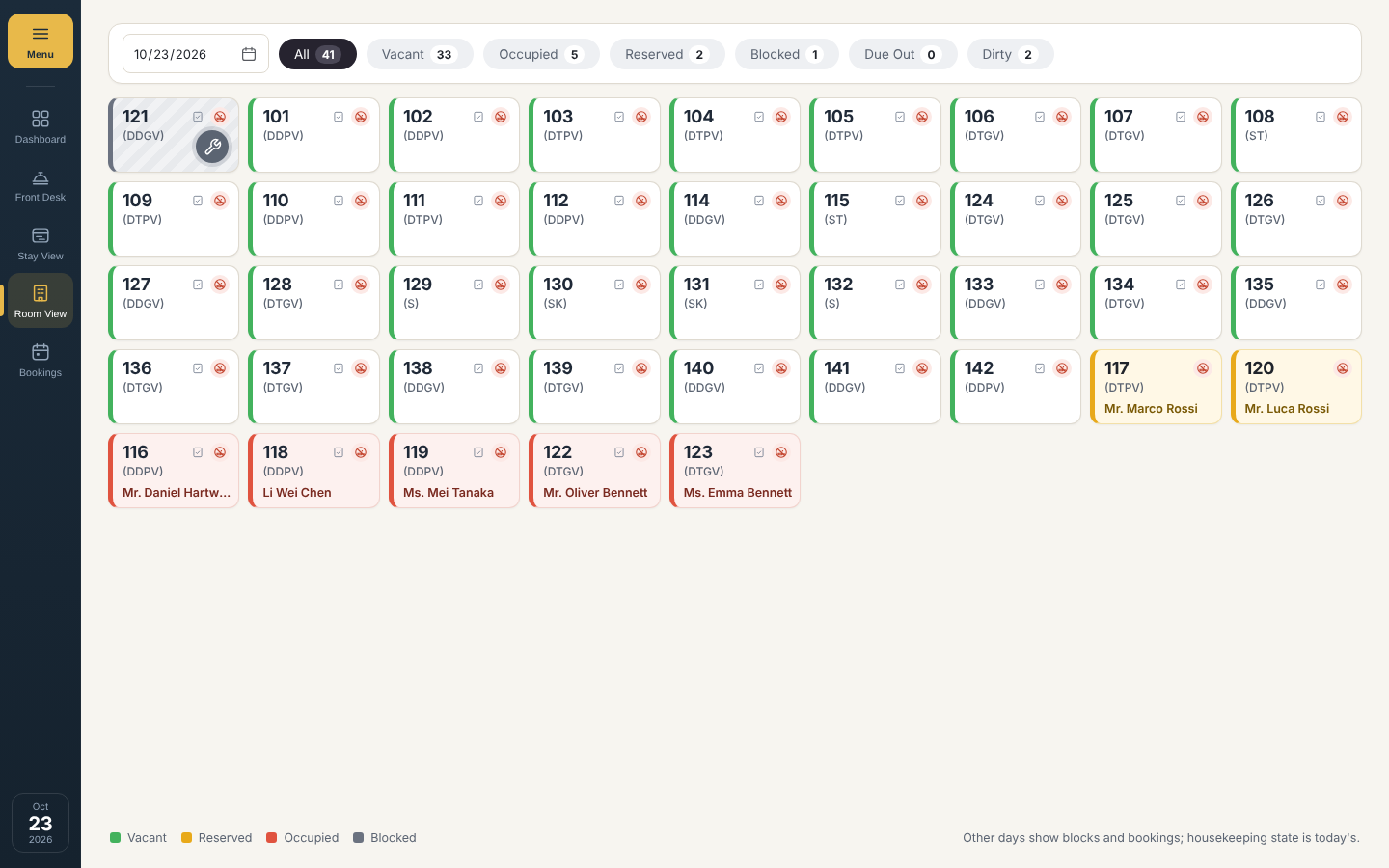Click no-smoking icon on room 123

[x=781, y=452]
